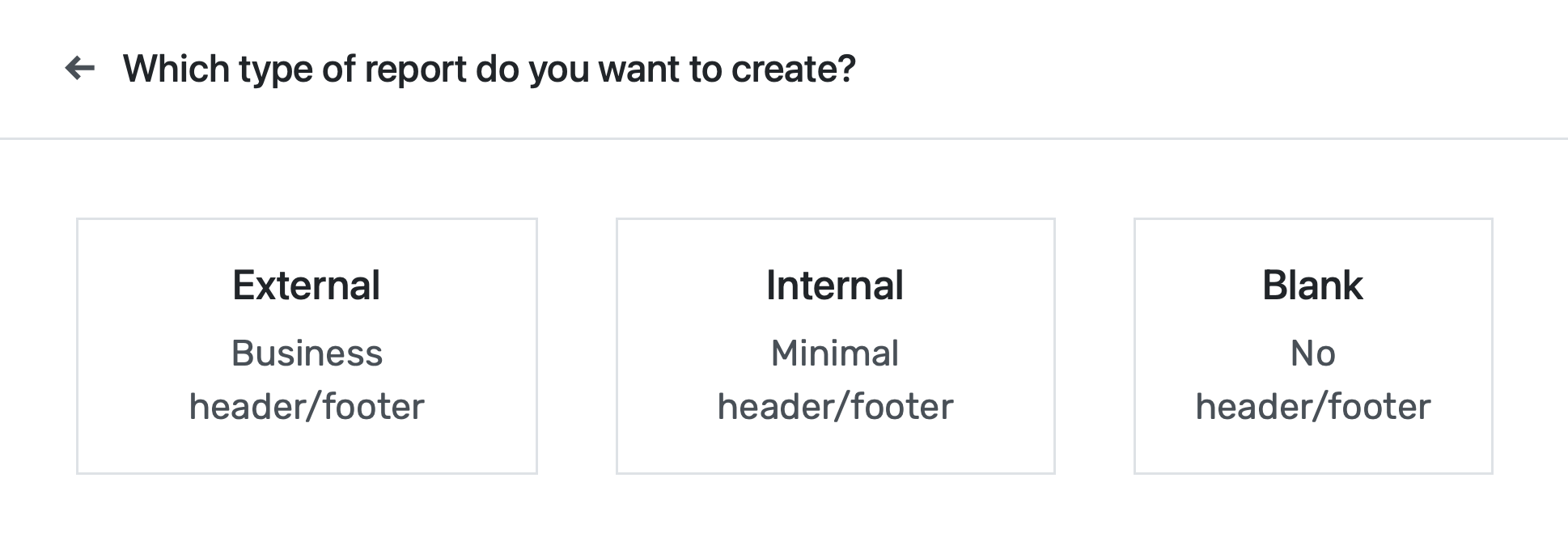The image size is (1568, 550).
Task: Return to previous screen via arrow
Action: pyautogui.click(x=80, y=69)
